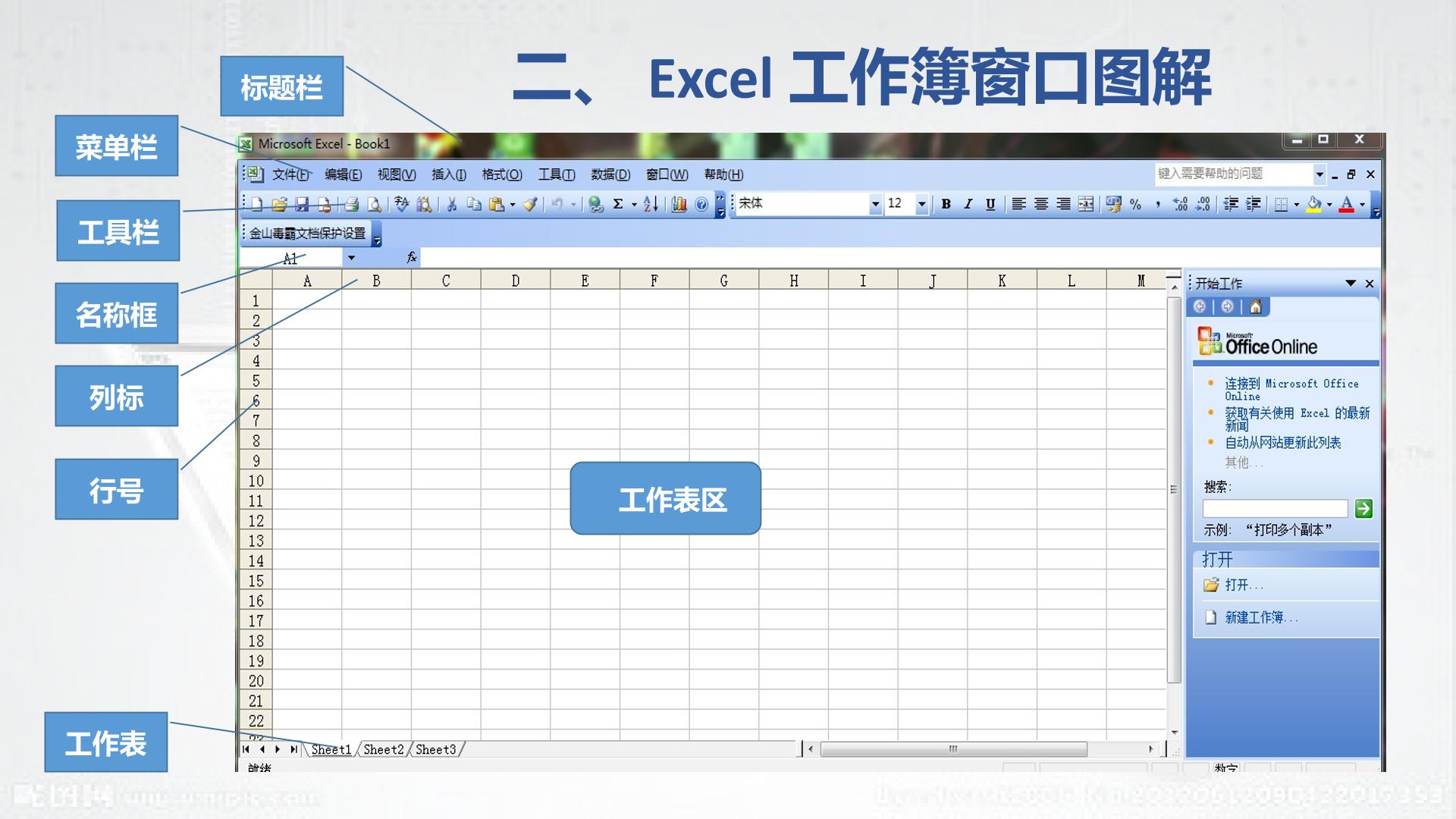Open the 格式(O) menu
The height and width of the screenshot is (819, 1456).
tap(502, 174)
